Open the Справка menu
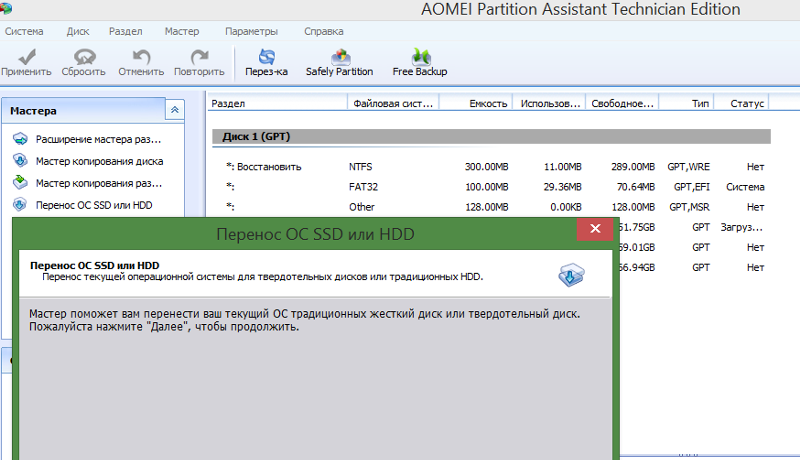 [323, 31]
